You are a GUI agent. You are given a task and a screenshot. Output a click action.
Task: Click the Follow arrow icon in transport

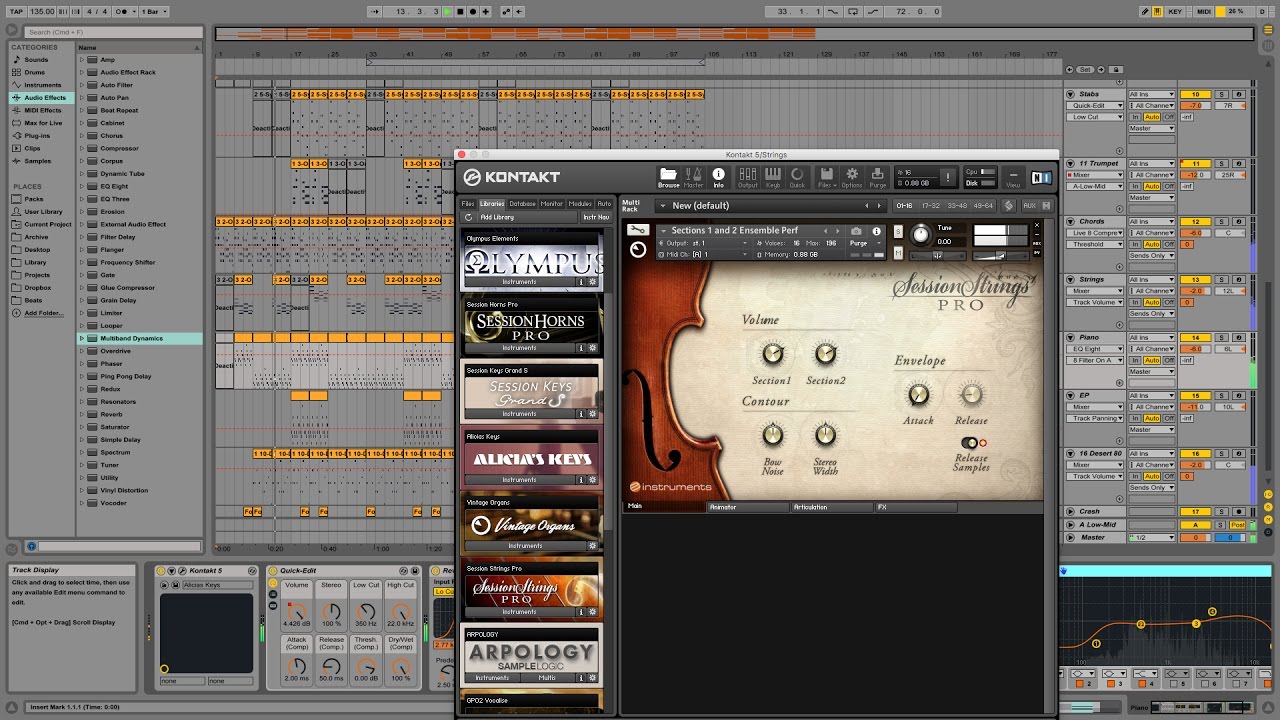[x=376, y=11]
